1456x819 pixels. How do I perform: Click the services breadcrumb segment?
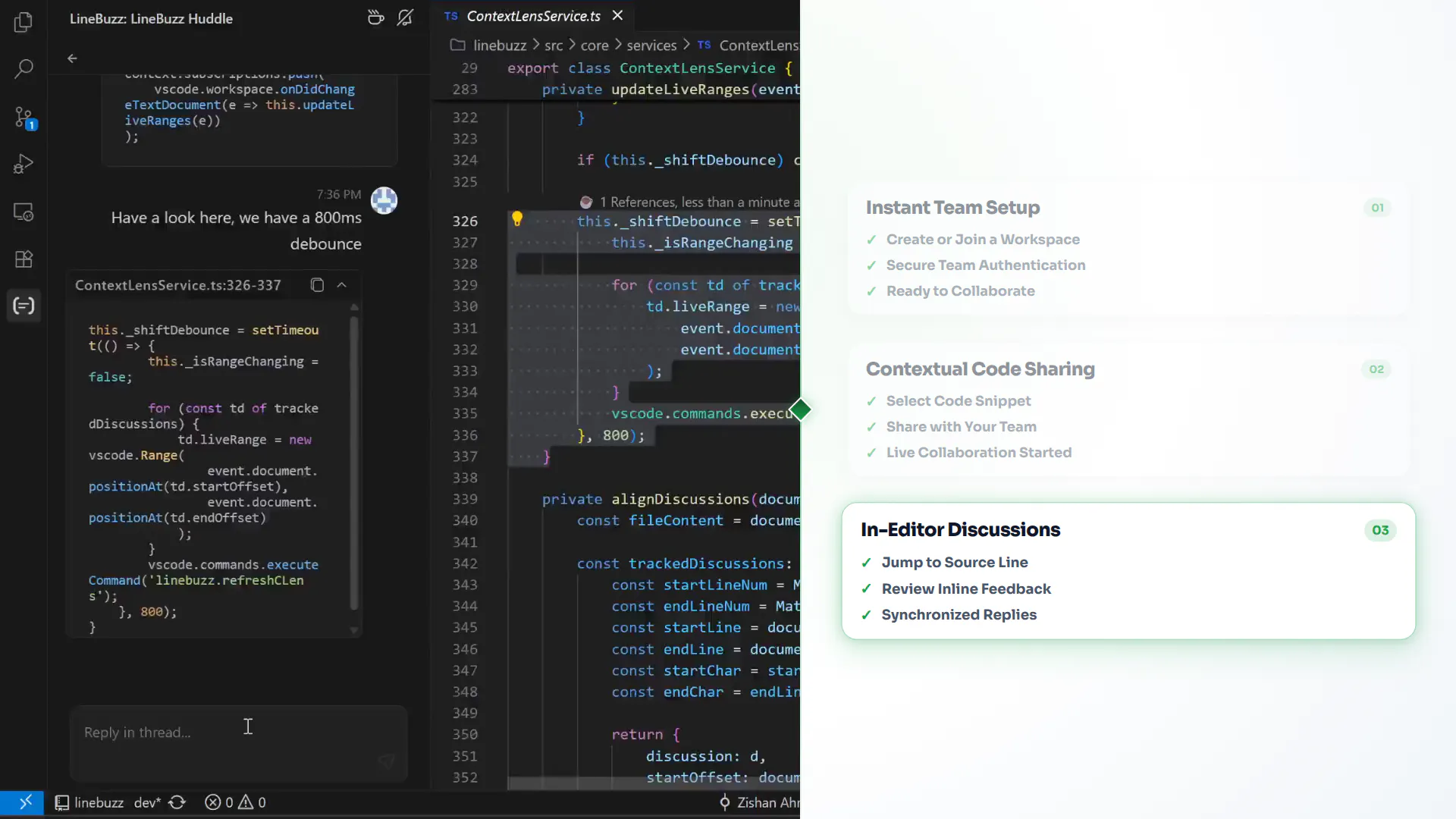[651, 45]
